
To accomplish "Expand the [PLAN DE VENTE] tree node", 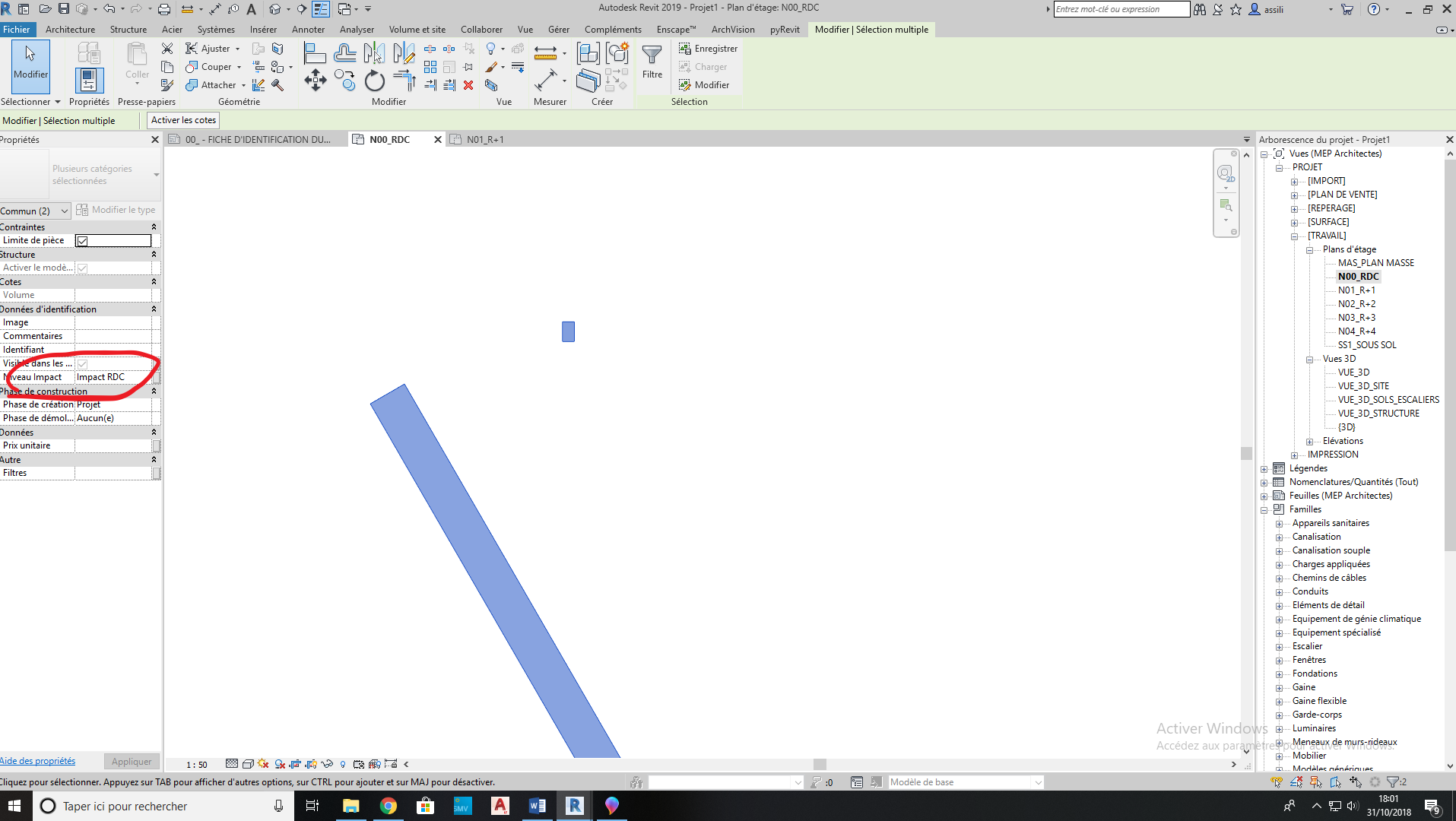I will pos(1294,195).
